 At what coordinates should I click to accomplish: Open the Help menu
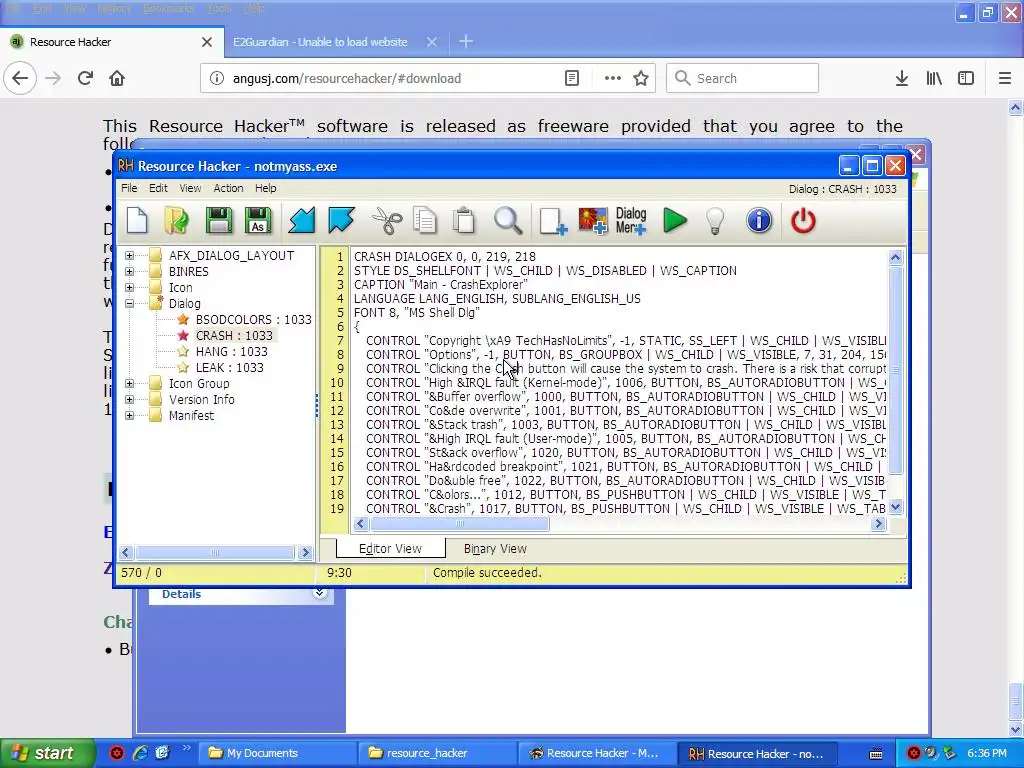[x=265, y=188]
